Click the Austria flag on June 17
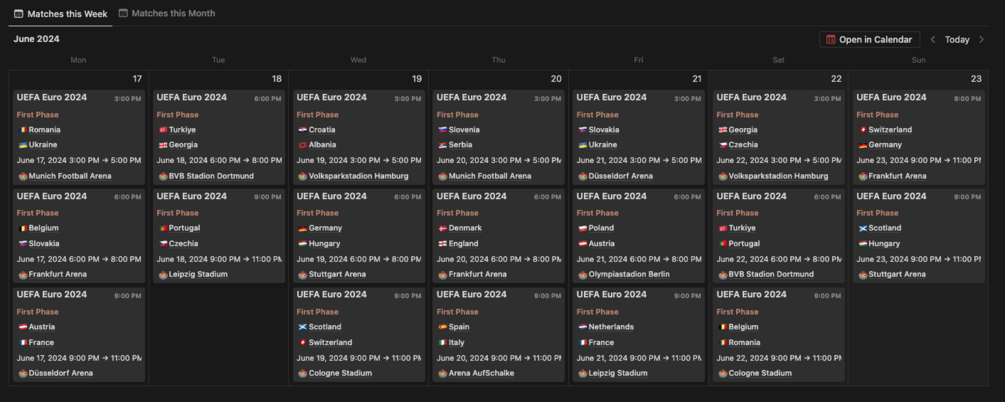This screenshot has width=1005, height=402. tap(23, 327)
